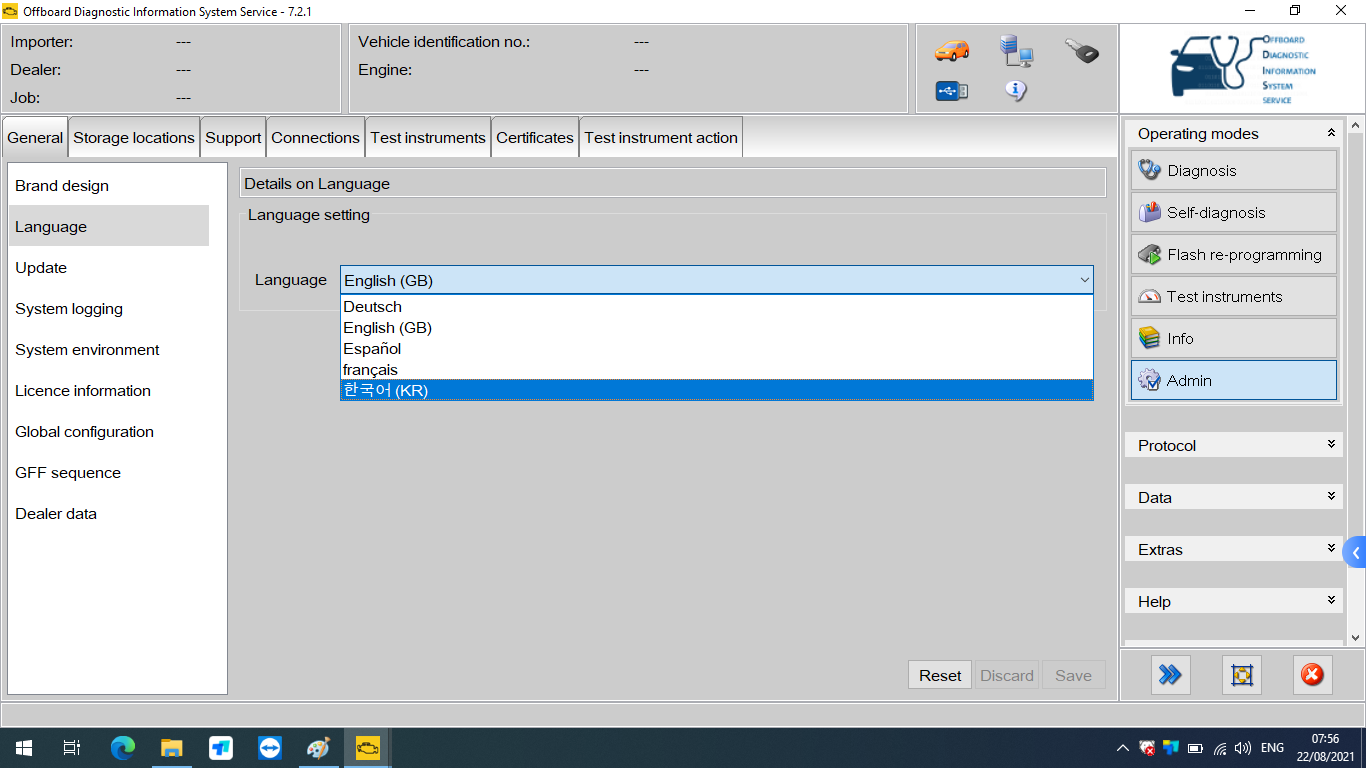The width and height of the screenshot is (1366, 768).
Task: Expand the Protocol section
Action: point(1233,445)
